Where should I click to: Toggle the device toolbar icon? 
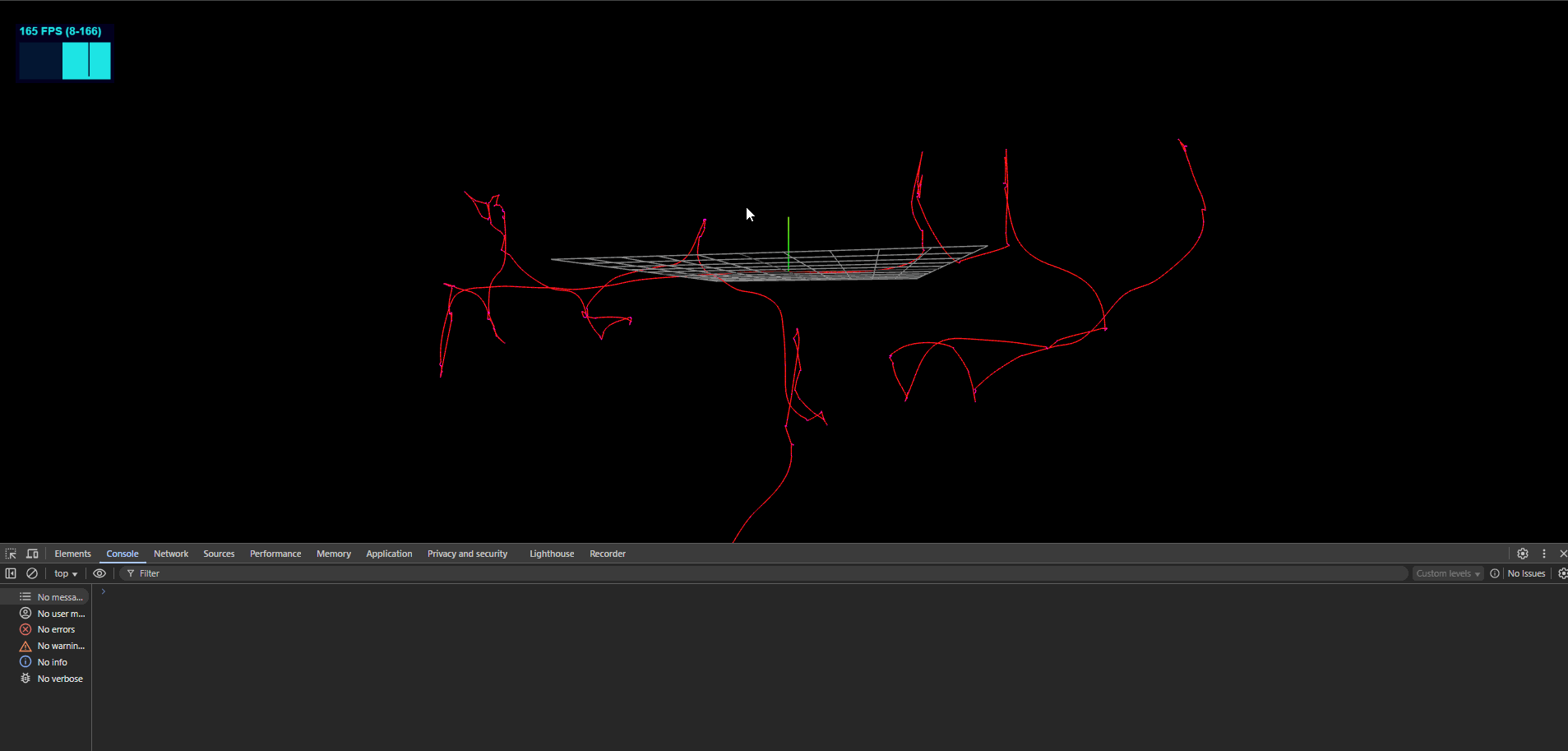(32, 554)
